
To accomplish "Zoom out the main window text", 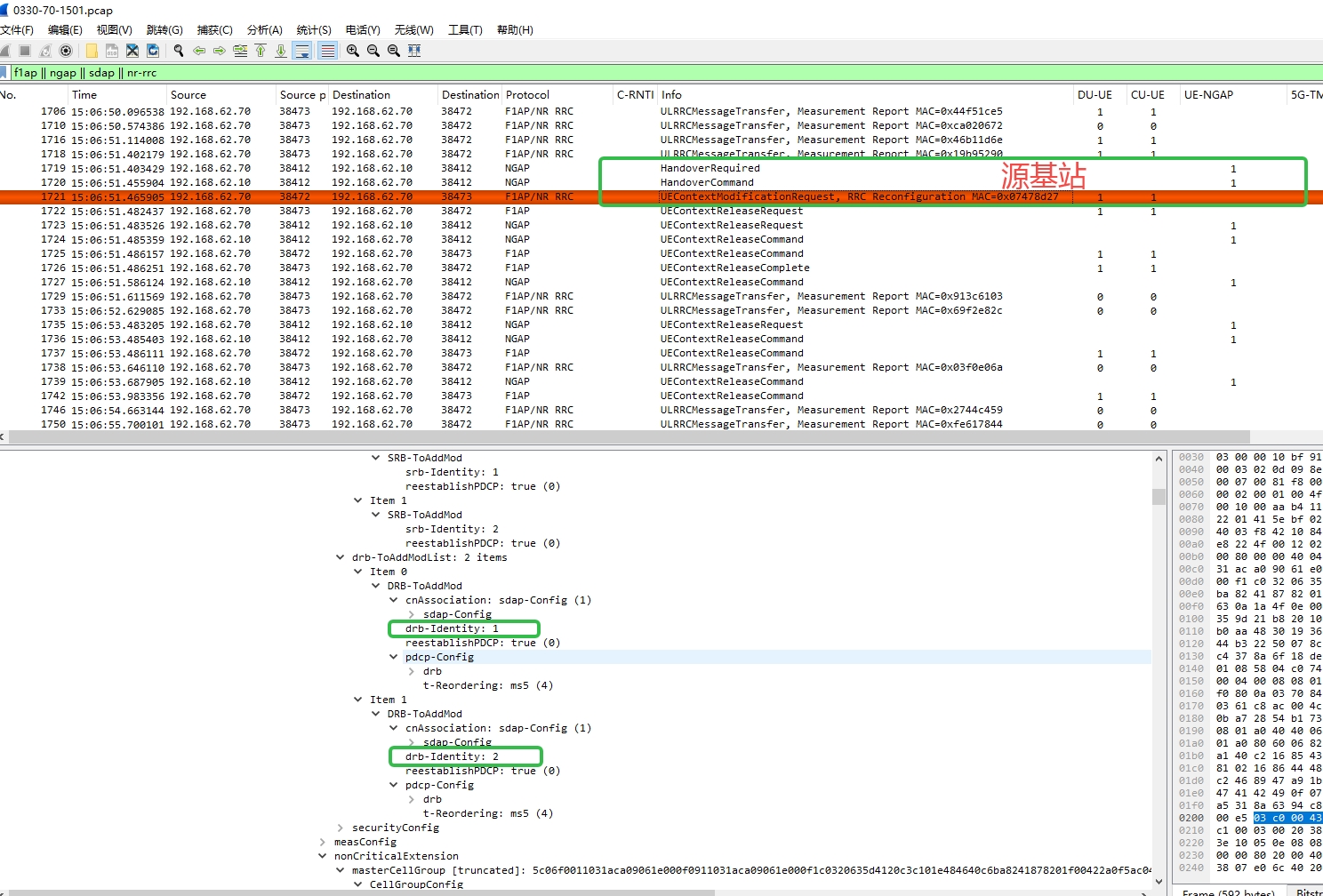I will (x=373, y=51).
